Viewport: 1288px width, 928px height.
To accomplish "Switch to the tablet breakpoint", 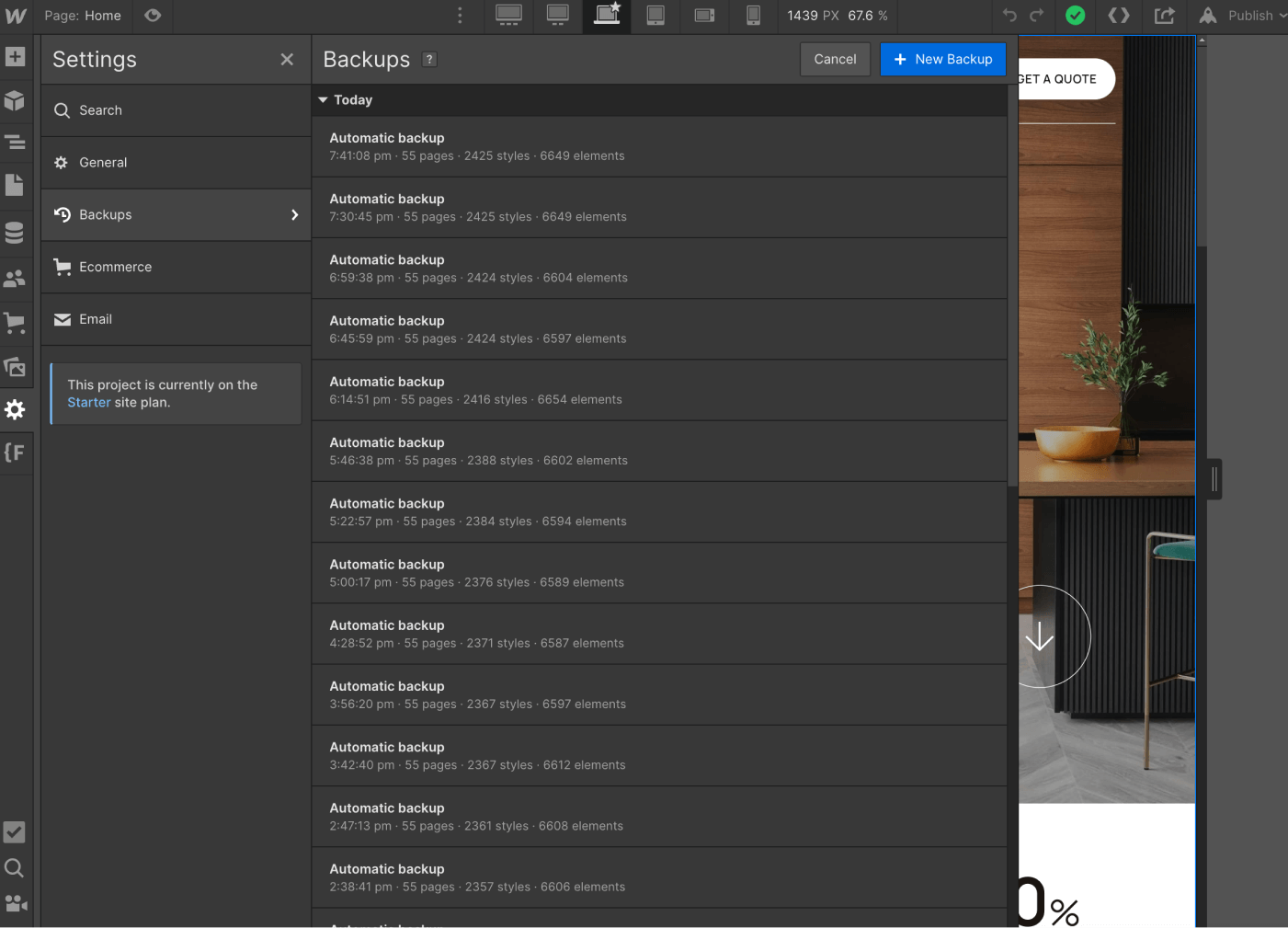I will click(655, 16).
